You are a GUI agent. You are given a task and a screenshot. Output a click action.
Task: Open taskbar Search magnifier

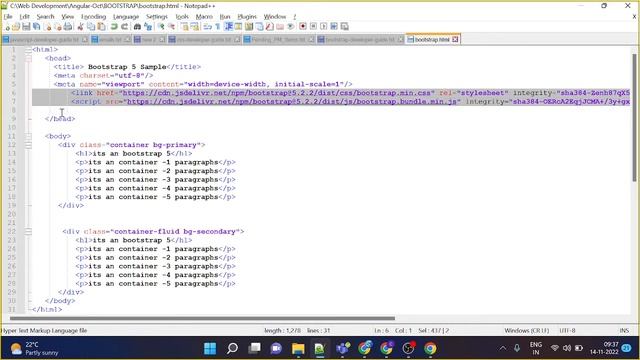[x=232, y=349]
